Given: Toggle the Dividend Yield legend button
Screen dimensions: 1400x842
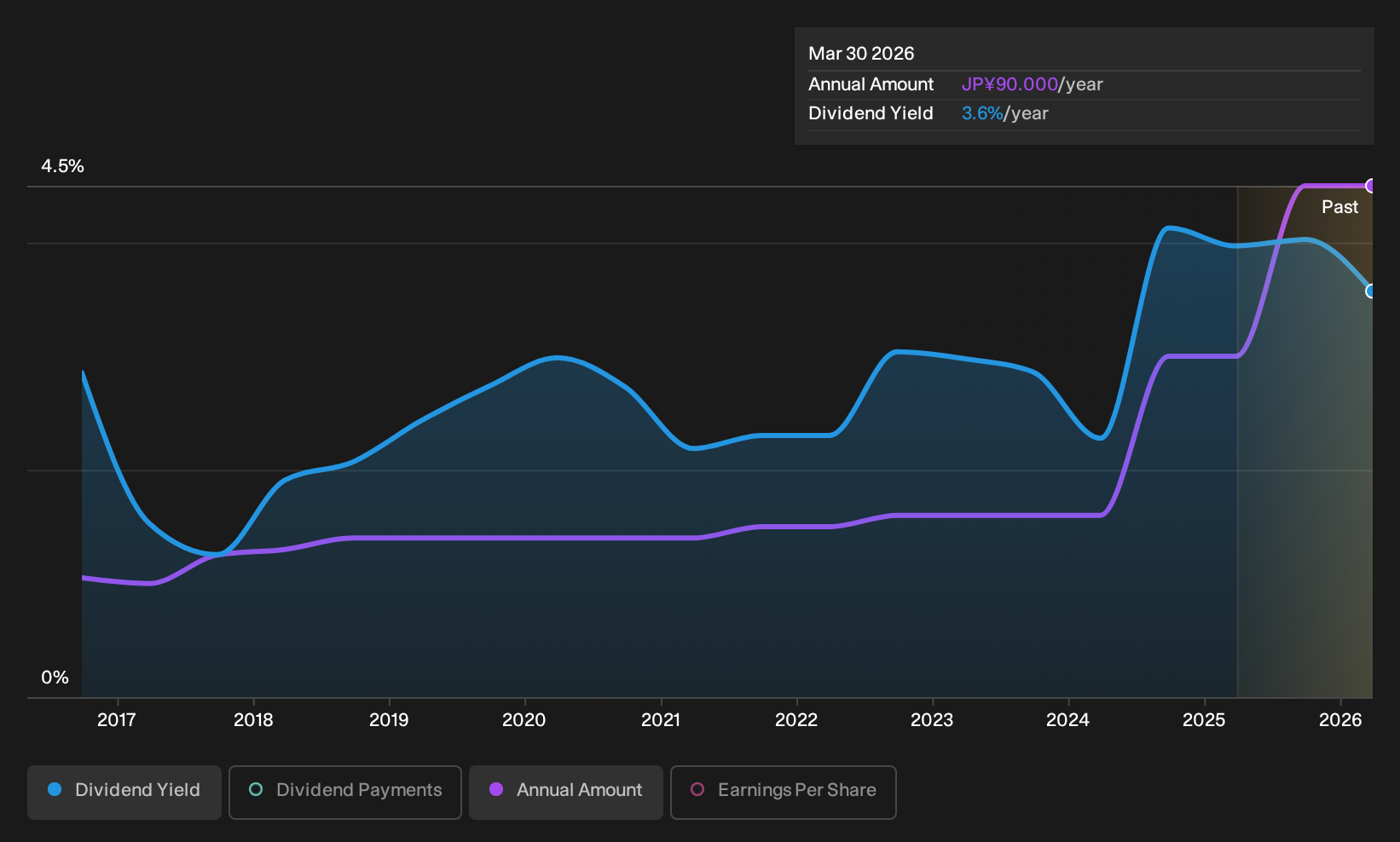Looking at the screenshot, I should 124,792.
